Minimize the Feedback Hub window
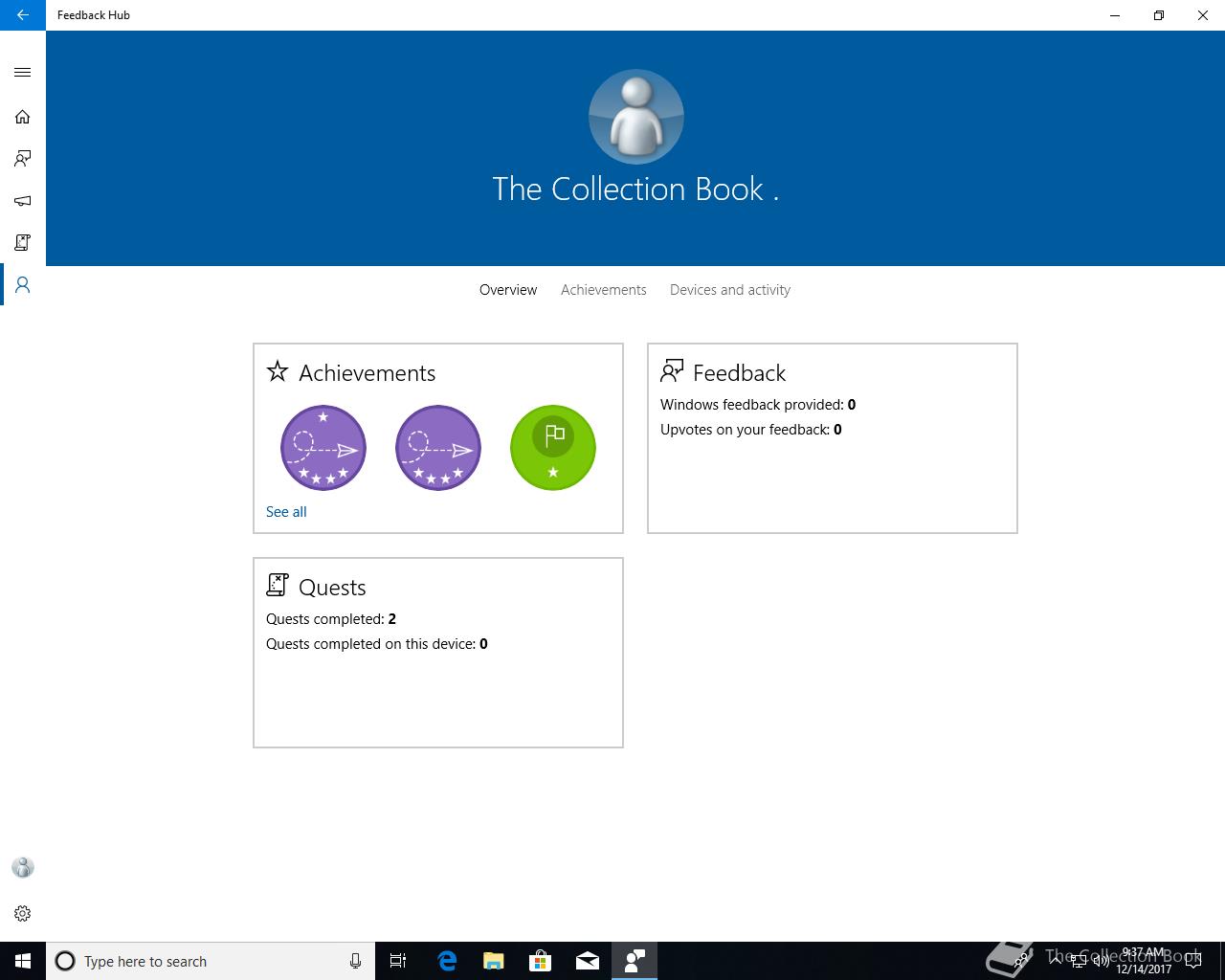The image size is (1225, 980). pyautogui.click(x=1115, y=15)
